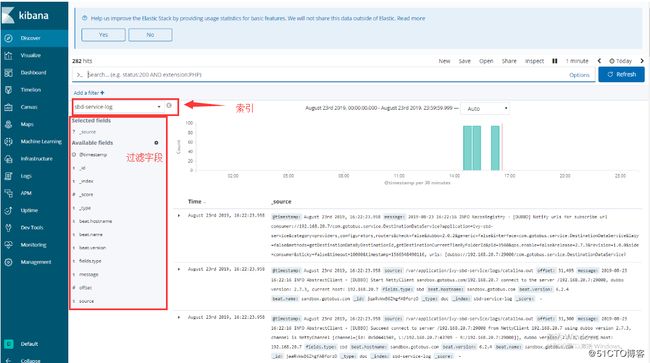This screenshot has width=650, height=363.
Task: Click Inspect in the top menu
Action: (x=534, y=61)
